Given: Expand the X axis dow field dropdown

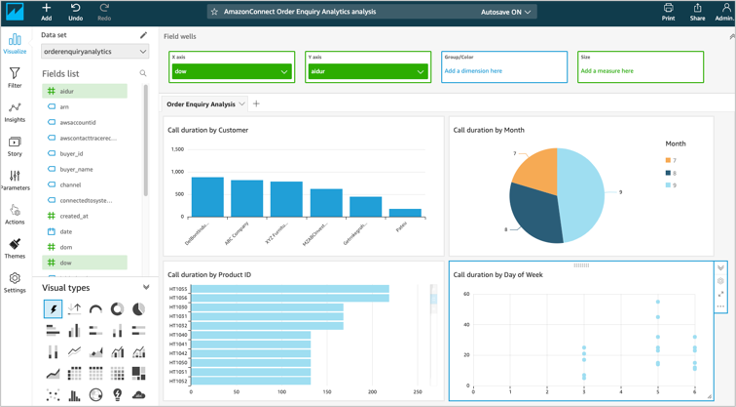Looking at the screenshot, I should click(284, 72).
